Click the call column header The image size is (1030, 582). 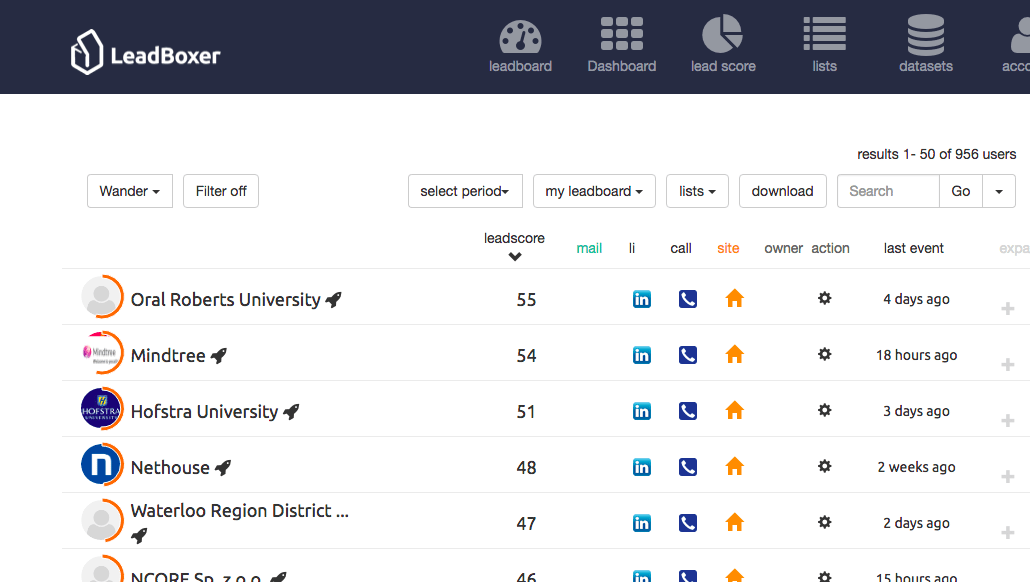pyautogui.click(x=681, y=248)
